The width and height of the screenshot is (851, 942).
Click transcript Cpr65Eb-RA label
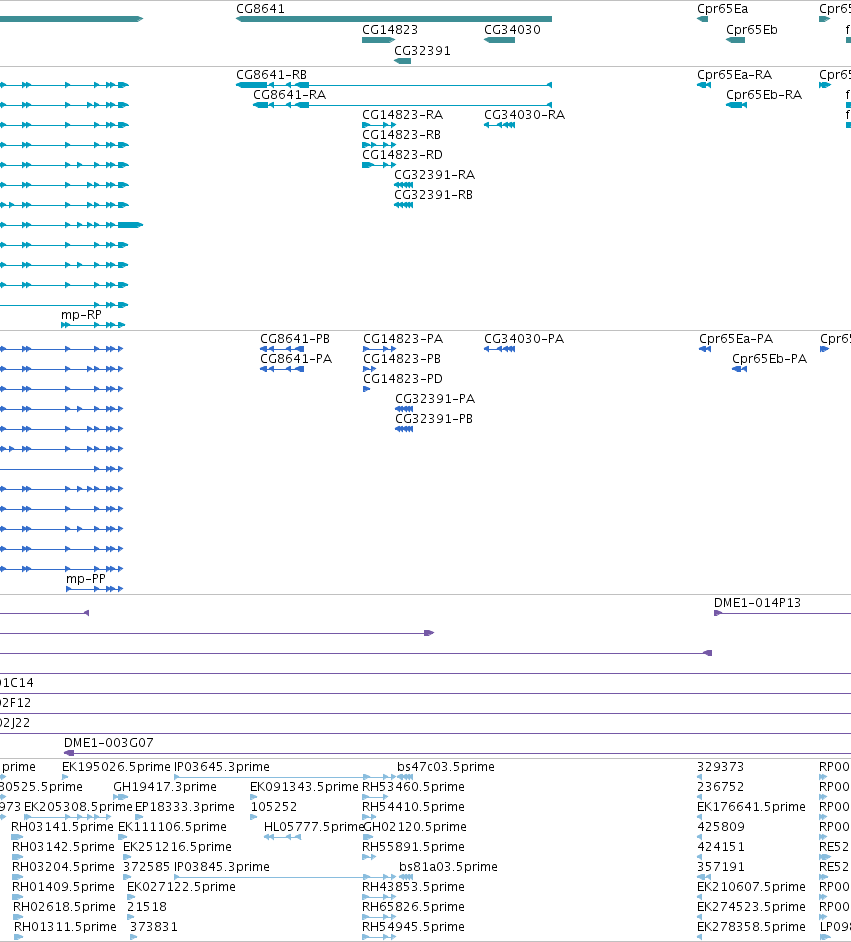[x=764, y=95]
